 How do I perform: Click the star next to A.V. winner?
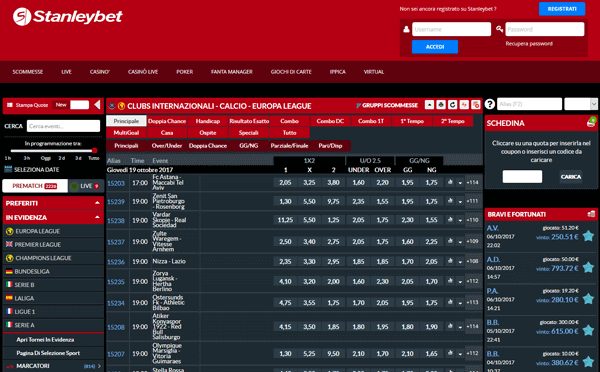[x=588, y=236]
